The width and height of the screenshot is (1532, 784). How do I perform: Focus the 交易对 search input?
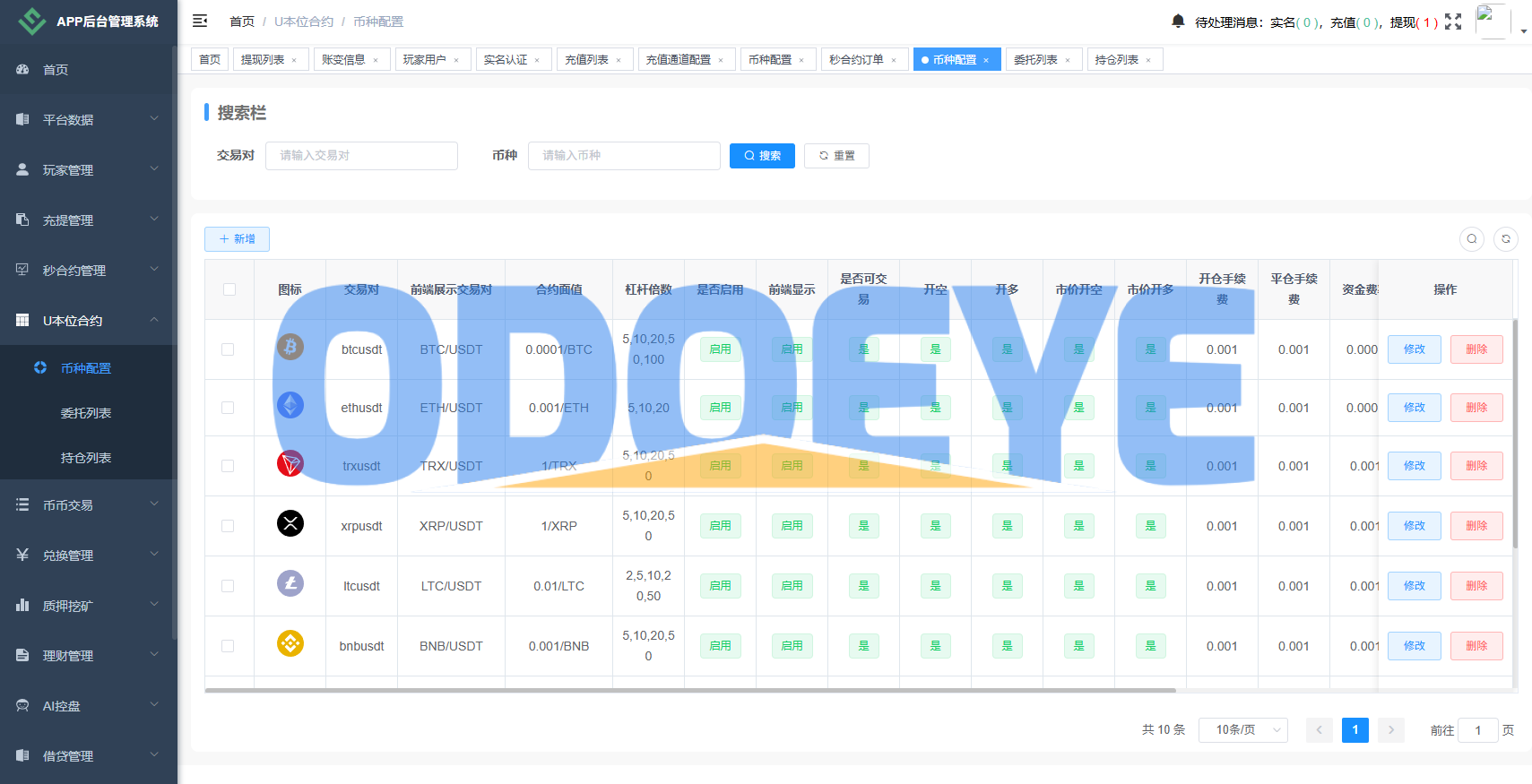(361, 156)
